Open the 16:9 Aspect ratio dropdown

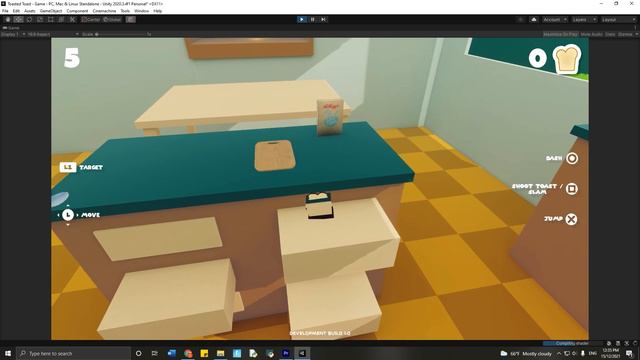[53, 34]
